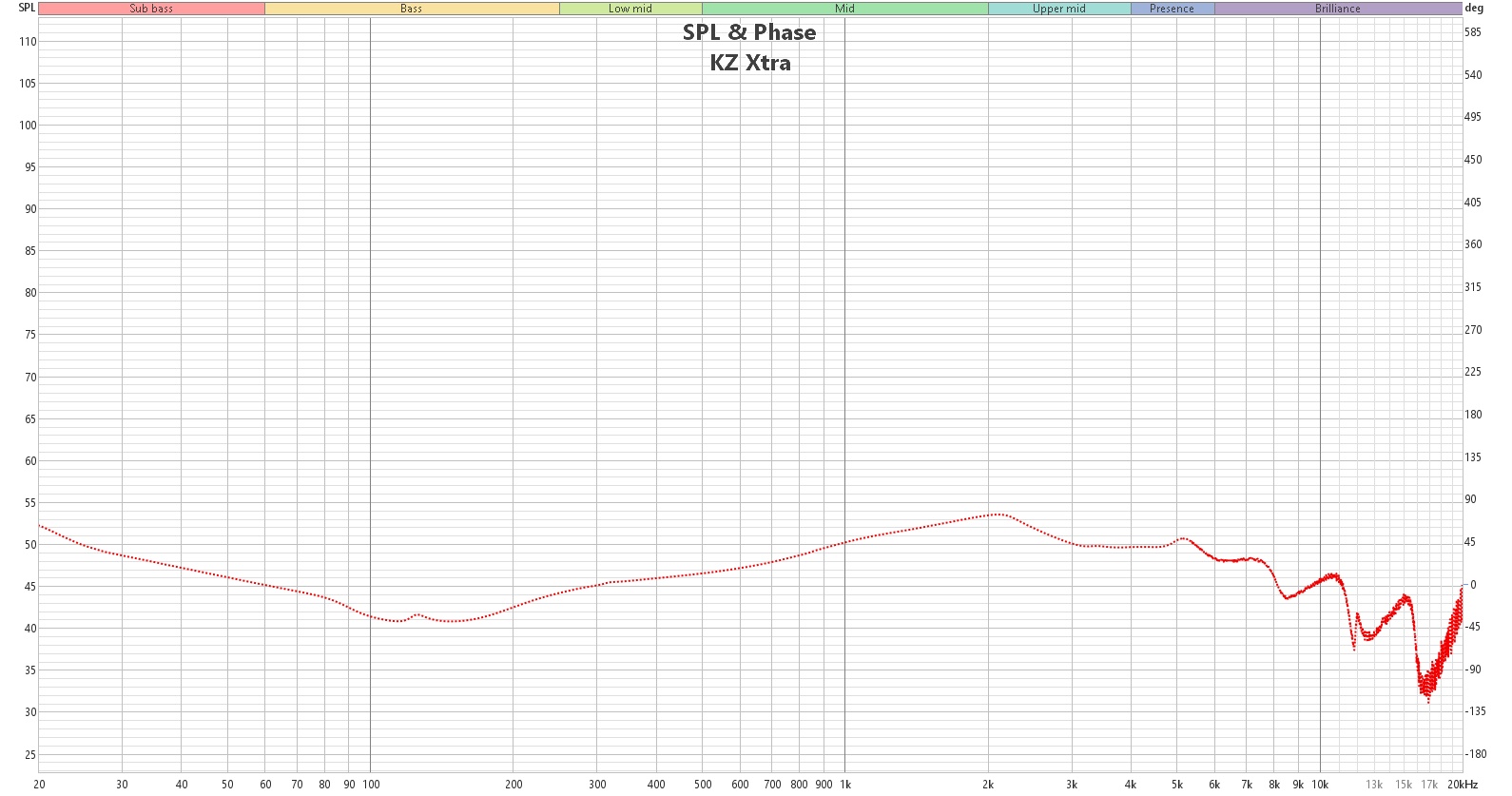Image resolution: width=1512 pixels, height=796 pixels.
Task: Click the Bass frequency band label
Action: 412,9
